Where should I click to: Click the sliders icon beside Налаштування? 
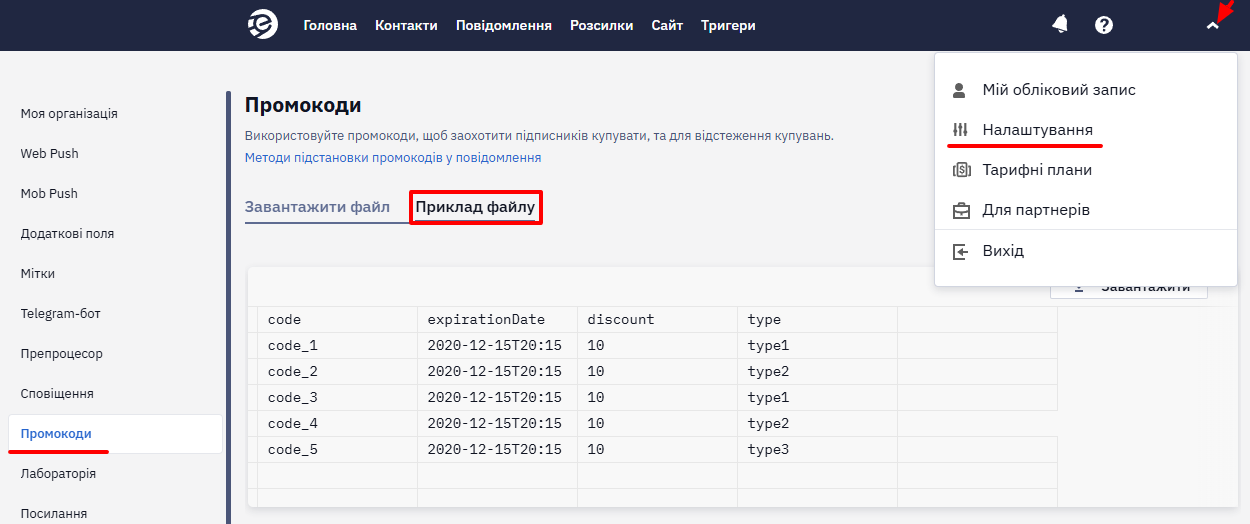[x=960, y=130]
